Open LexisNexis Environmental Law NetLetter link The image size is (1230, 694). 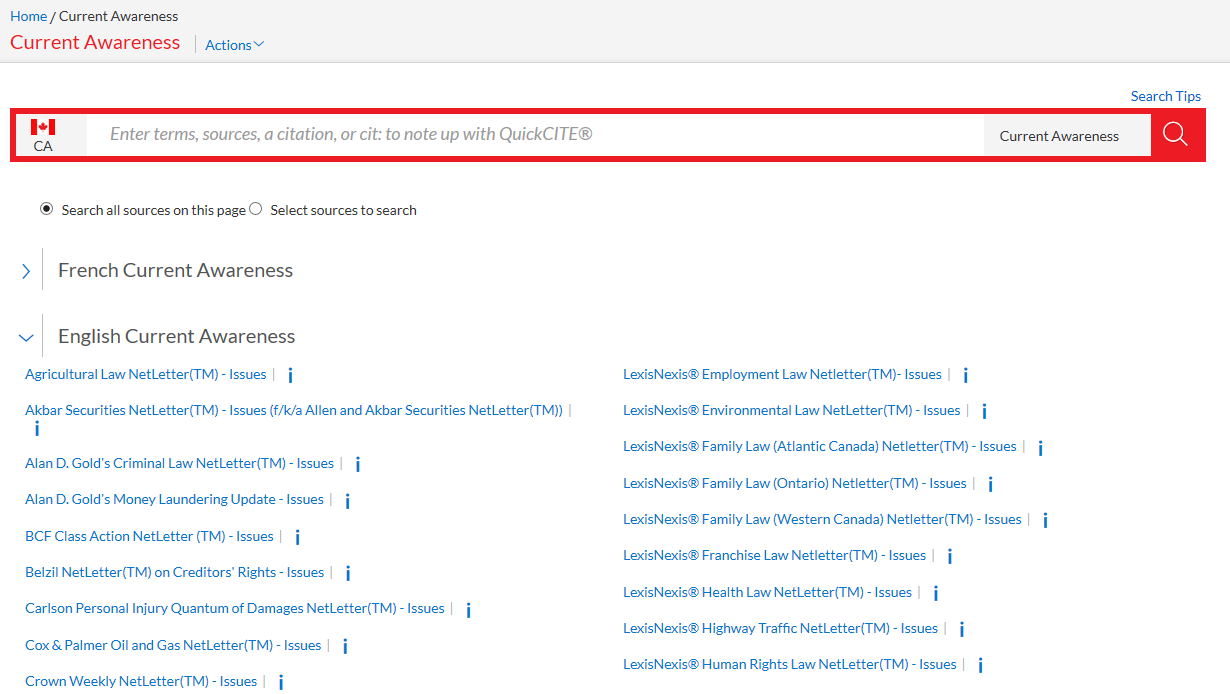click(x=792, y=410)
